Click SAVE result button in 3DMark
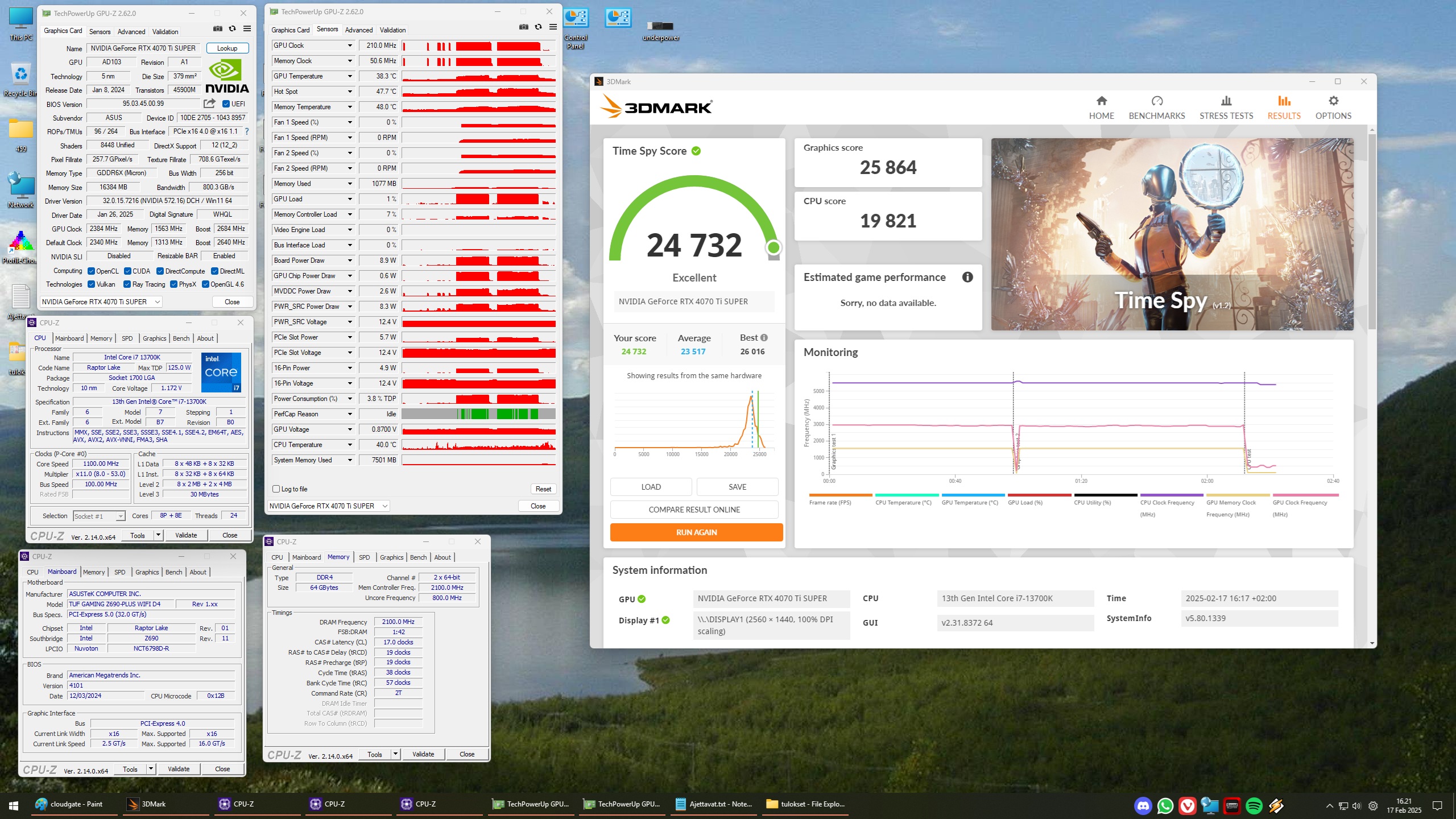This screenshot has width=1456, height=819. pos(737,487)
